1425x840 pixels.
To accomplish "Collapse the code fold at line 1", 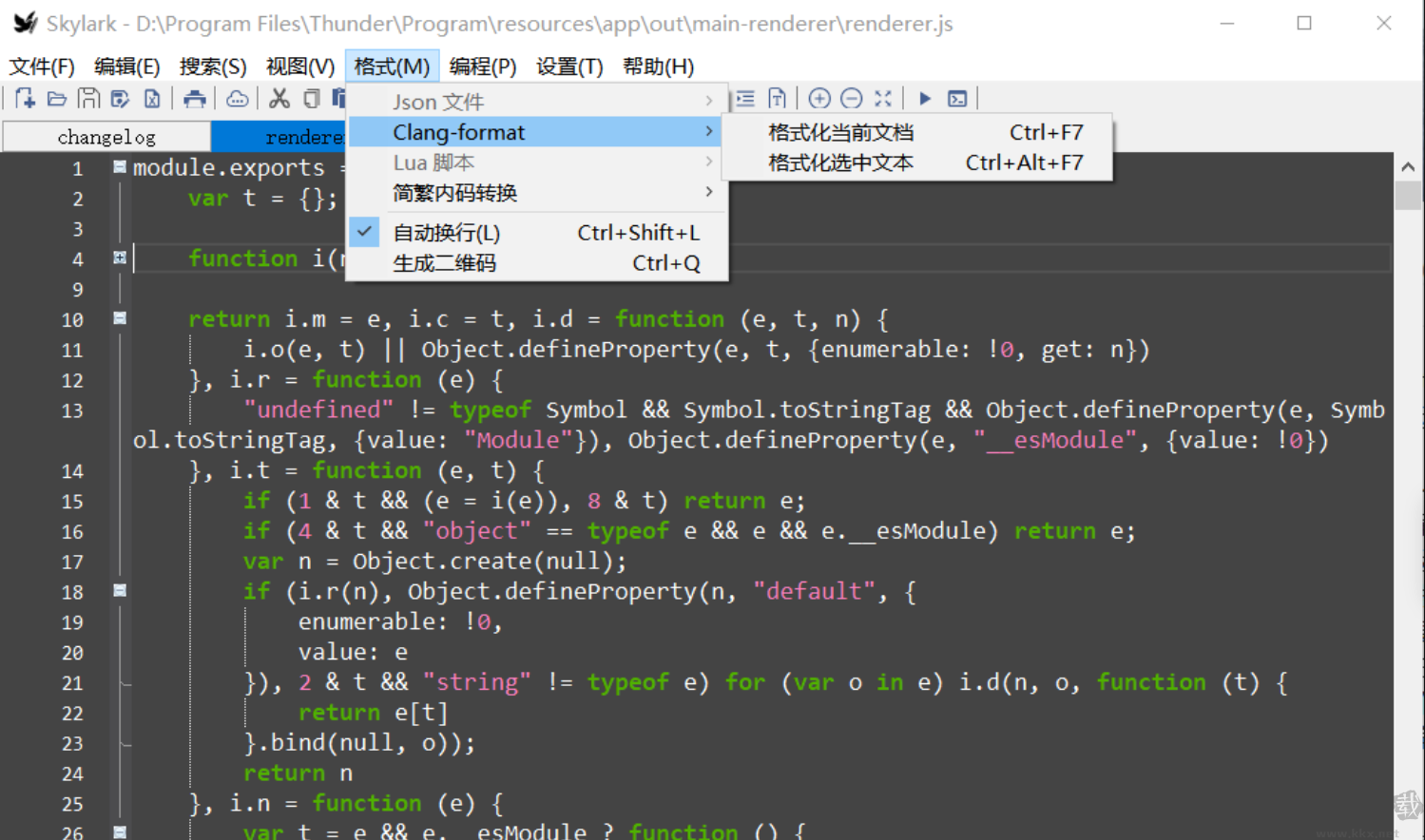I will point(120,167).
